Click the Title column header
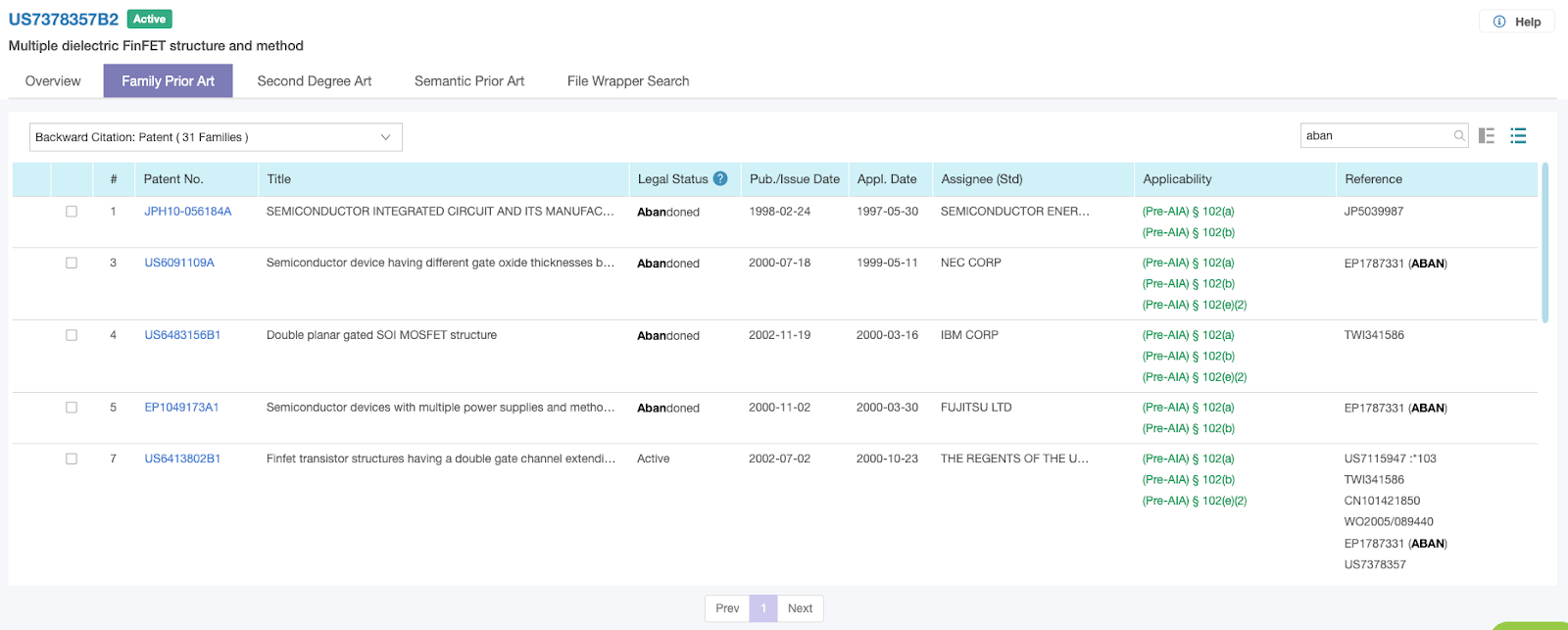This screenshot has height=630, width=1568. pyautogui.click(x=279, y=179)
